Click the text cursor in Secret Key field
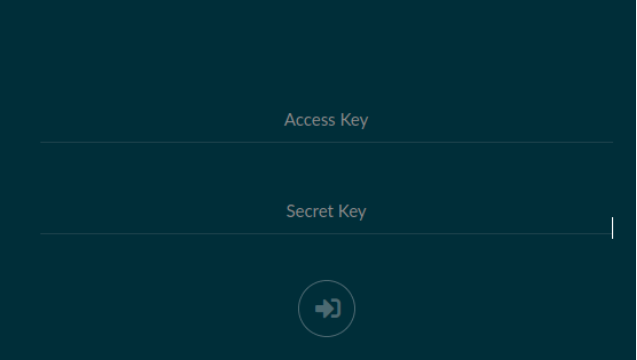Screen dimensions: 637x360 612,228
